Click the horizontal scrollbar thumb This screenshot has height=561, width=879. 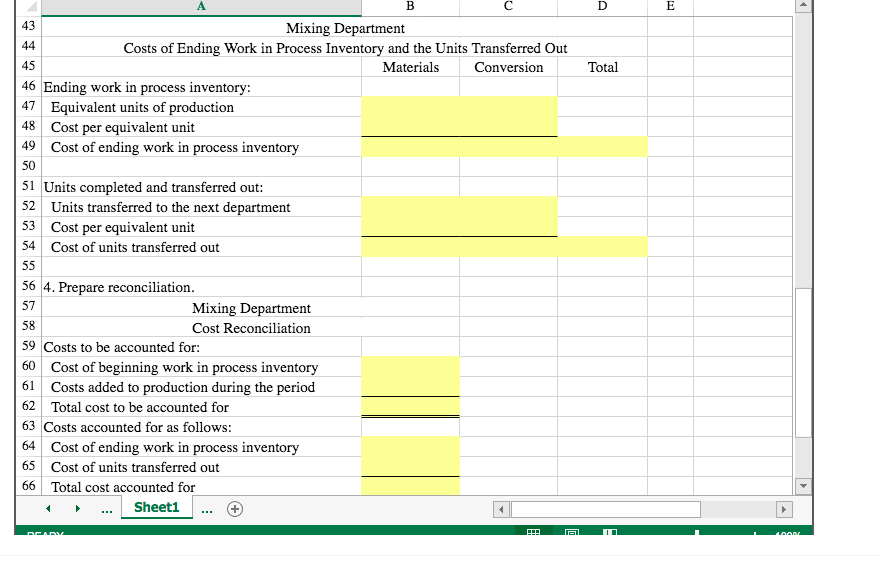pyautogui.click(x=605, y=509)
